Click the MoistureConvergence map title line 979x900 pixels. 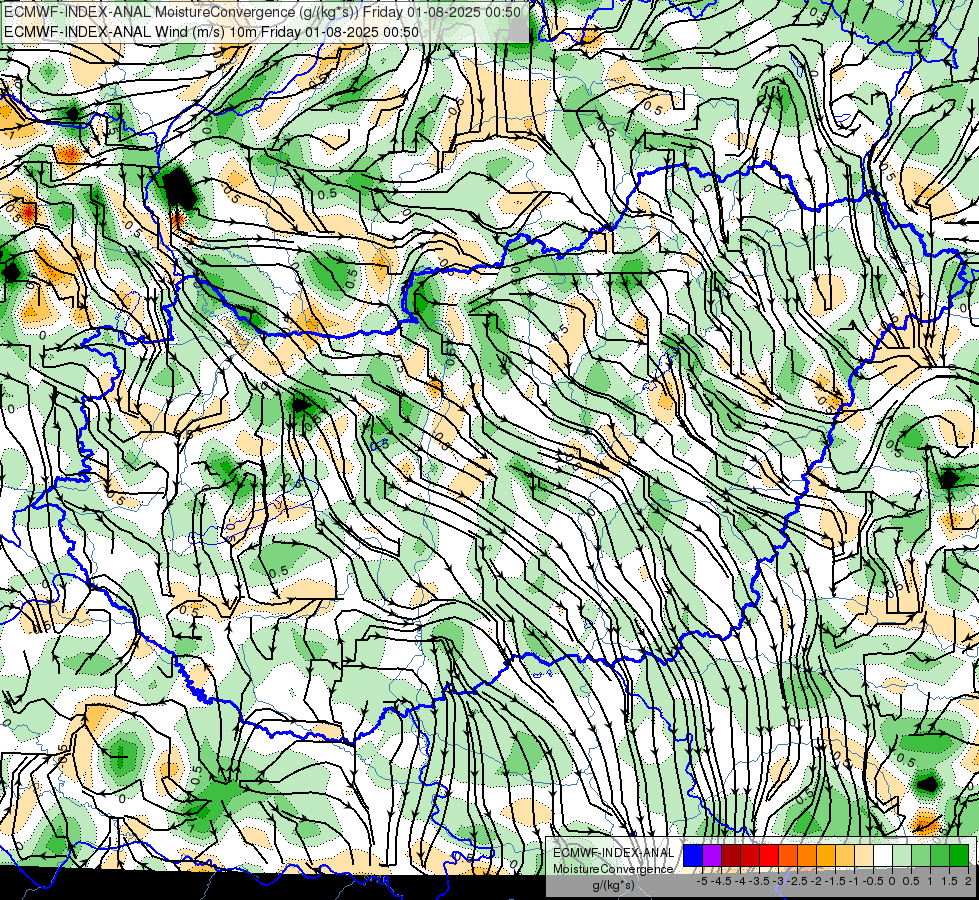tap(261, 12)
